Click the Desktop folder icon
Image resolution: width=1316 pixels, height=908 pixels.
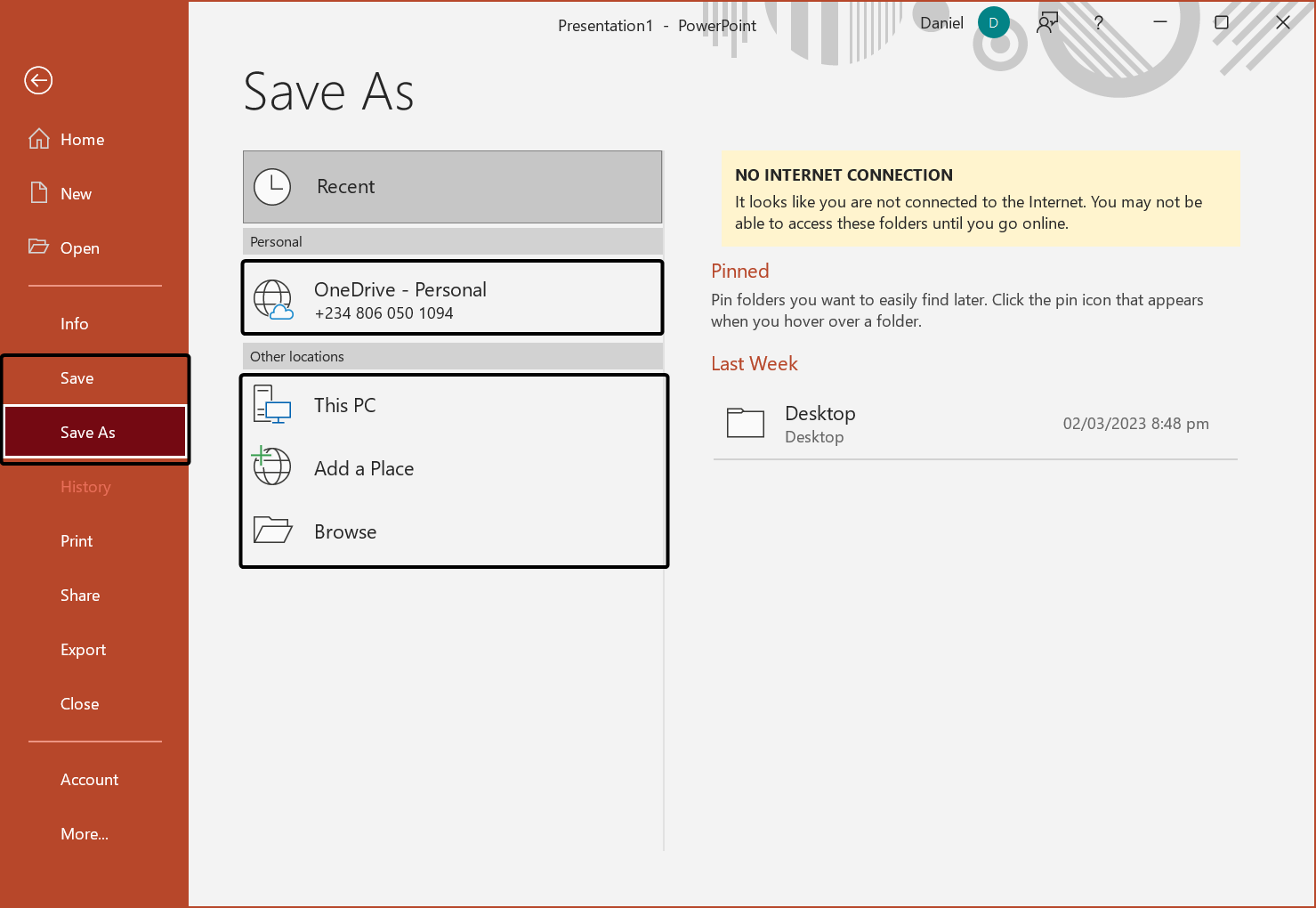point(745,424)
